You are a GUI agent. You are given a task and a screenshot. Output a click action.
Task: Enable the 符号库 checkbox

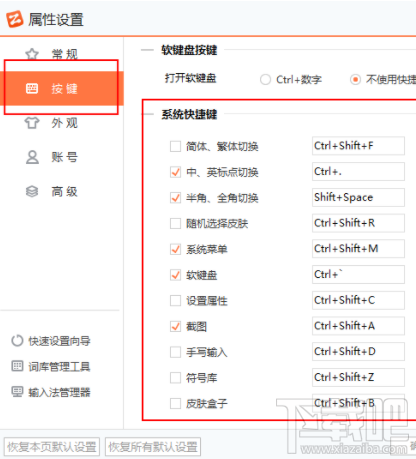click(x=175, y=378)
